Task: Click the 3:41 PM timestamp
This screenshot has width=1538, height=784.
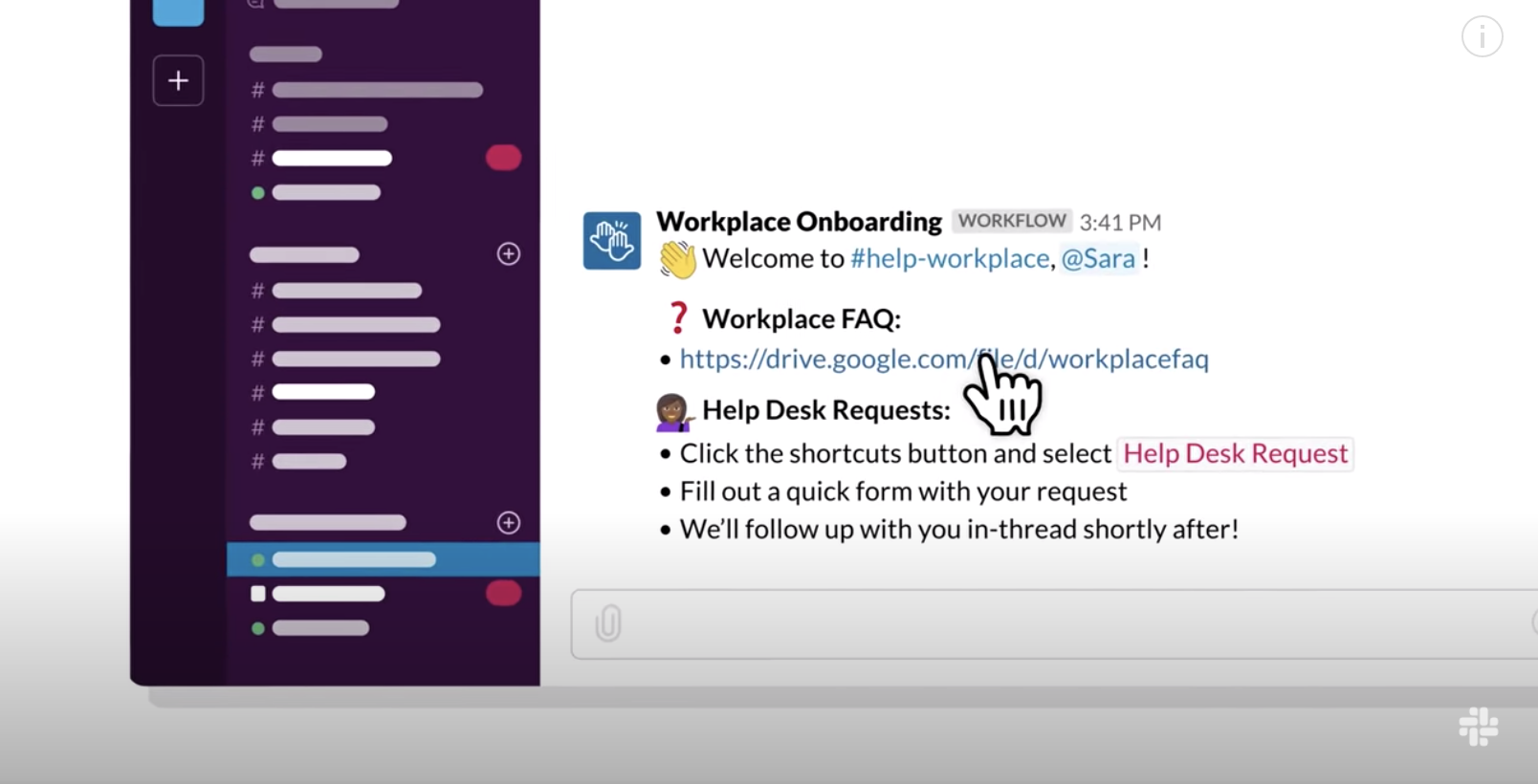Action: [x=1120, y=223]
